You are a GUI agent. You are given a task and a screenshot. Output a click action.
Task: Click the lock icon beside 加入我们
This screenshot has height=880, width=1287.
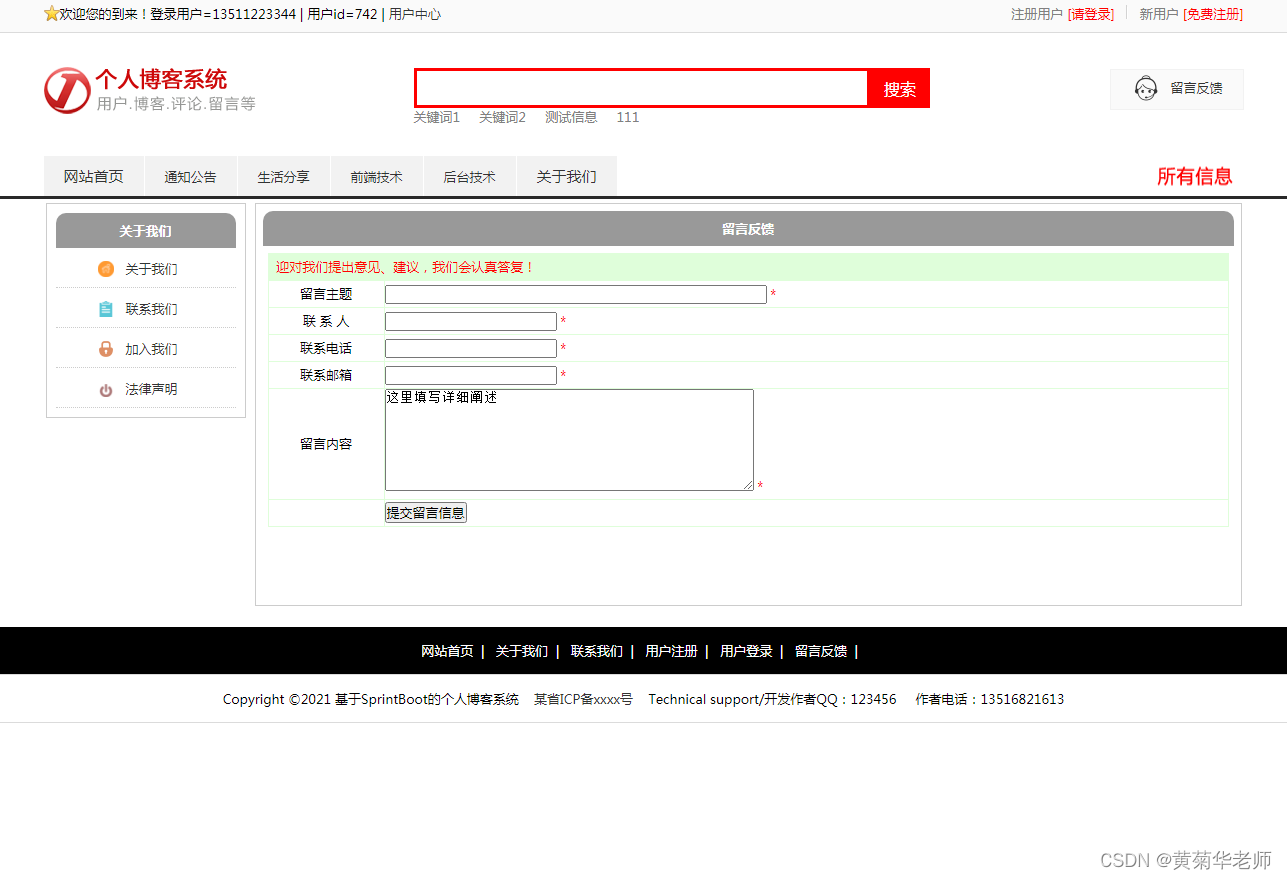tap(106, 349)
